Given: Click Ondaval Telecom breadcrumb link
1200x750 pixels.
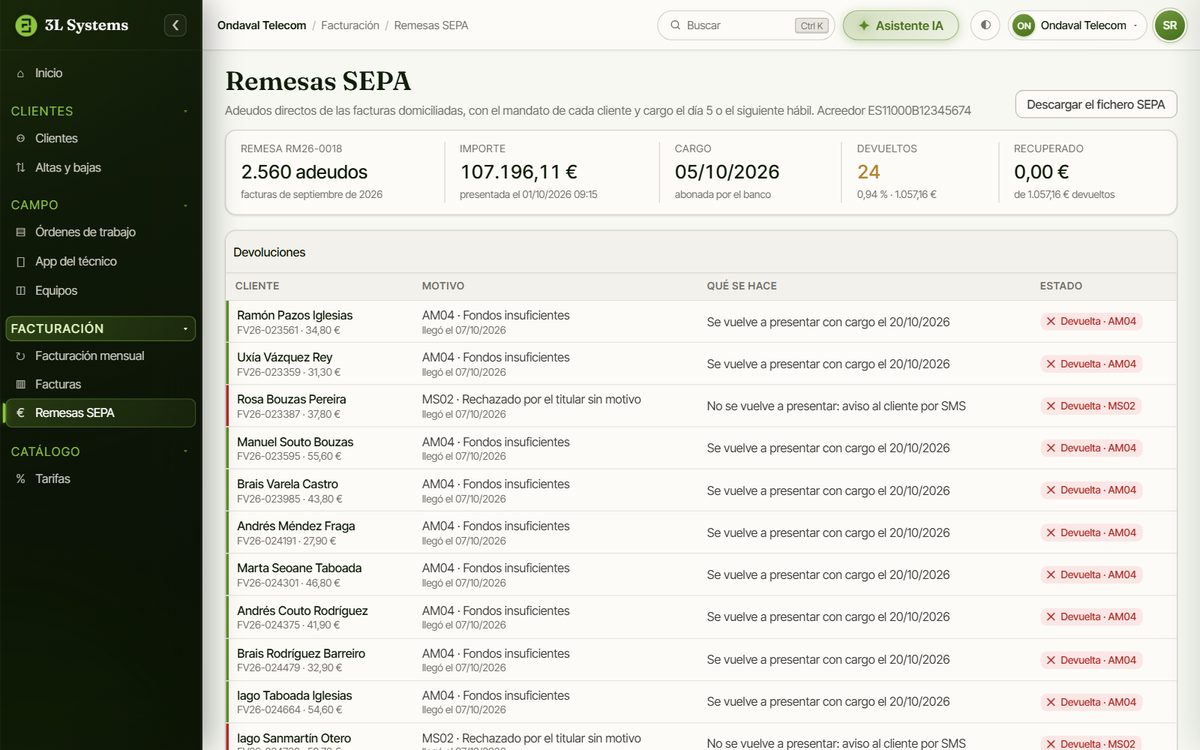Looking at the screenshot, I should [262, 25].
